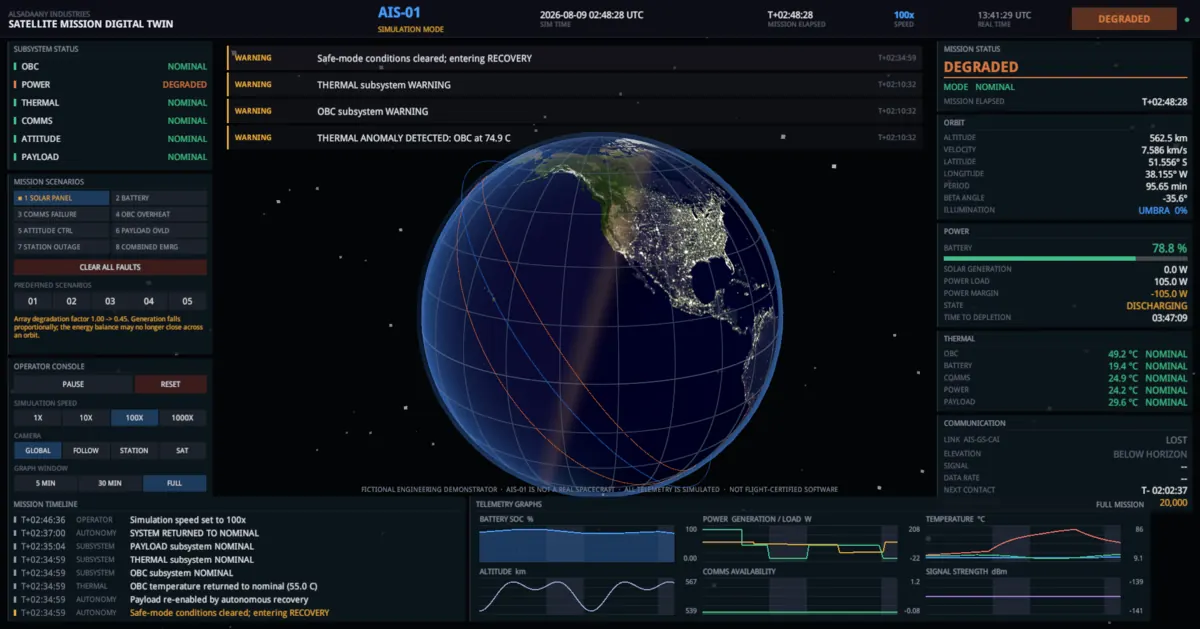The width and height of the screenshot is (1200, 629).
Task: Click the Signal Strength dBm graph
Action: (x=1023, y=595)
